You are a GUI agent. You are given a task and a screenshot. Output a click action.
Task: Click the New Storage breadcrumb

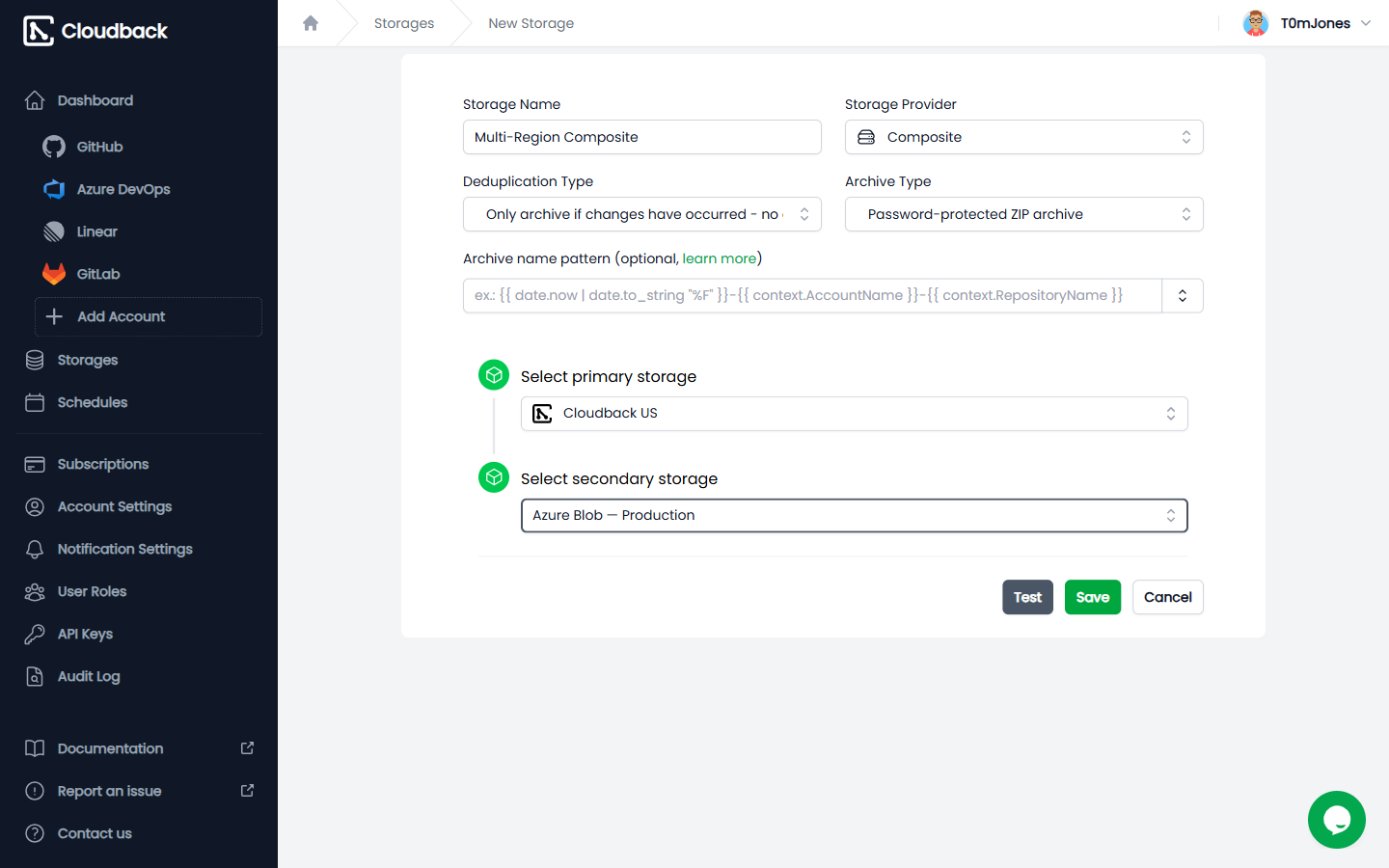tap(531, 23)
